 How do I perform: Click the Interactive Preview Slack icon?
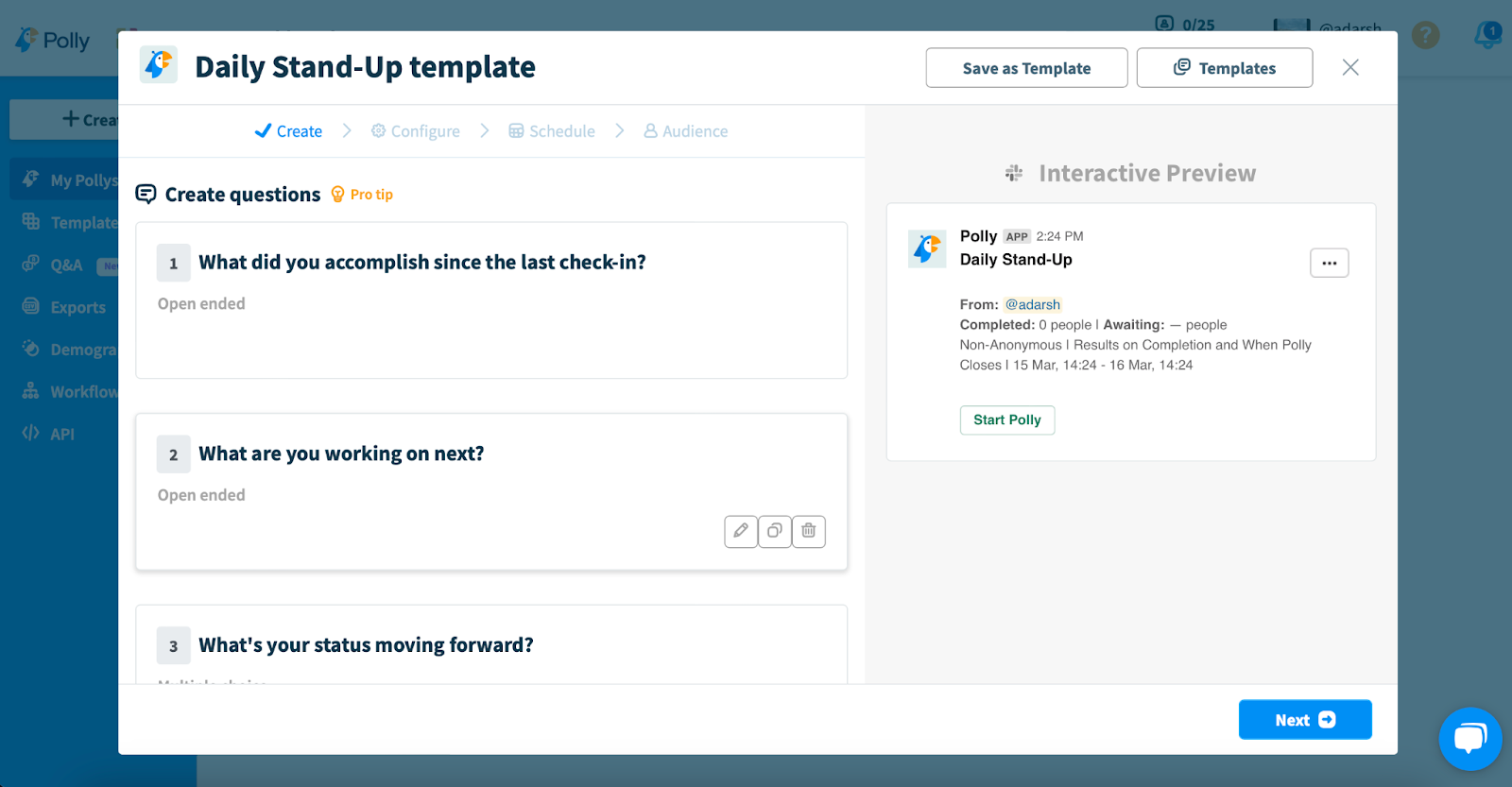point(1014,173)
